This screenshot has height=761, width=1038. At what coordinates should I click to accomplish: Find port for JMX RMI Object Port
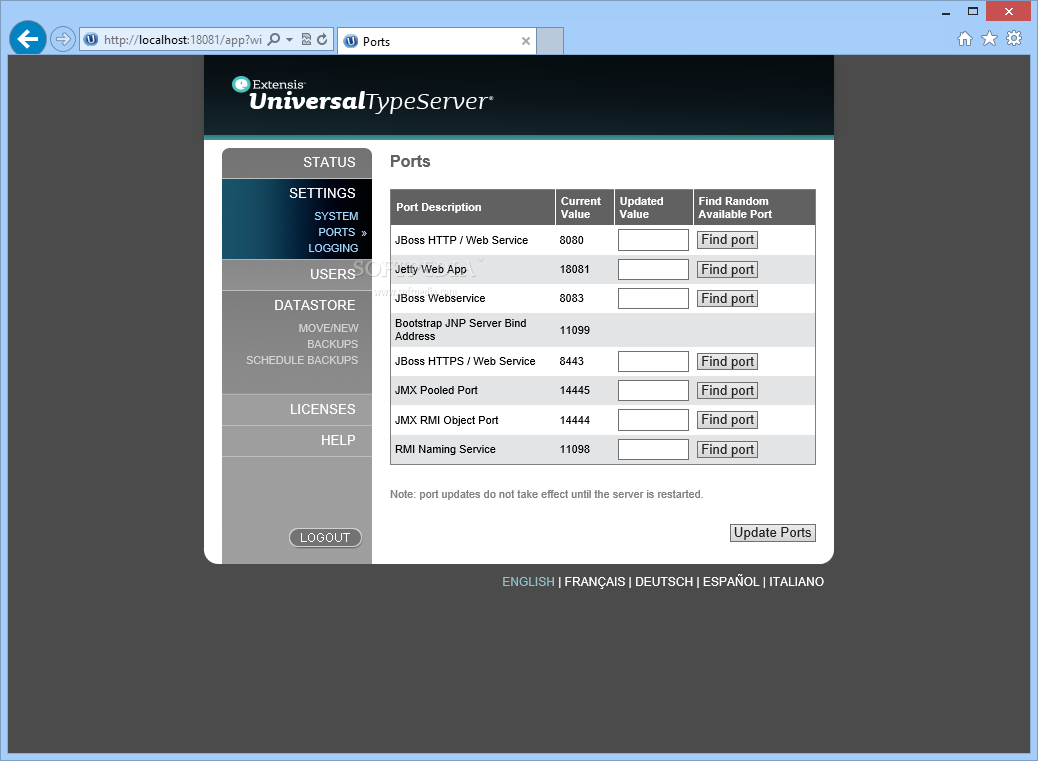tap(728, 420)
